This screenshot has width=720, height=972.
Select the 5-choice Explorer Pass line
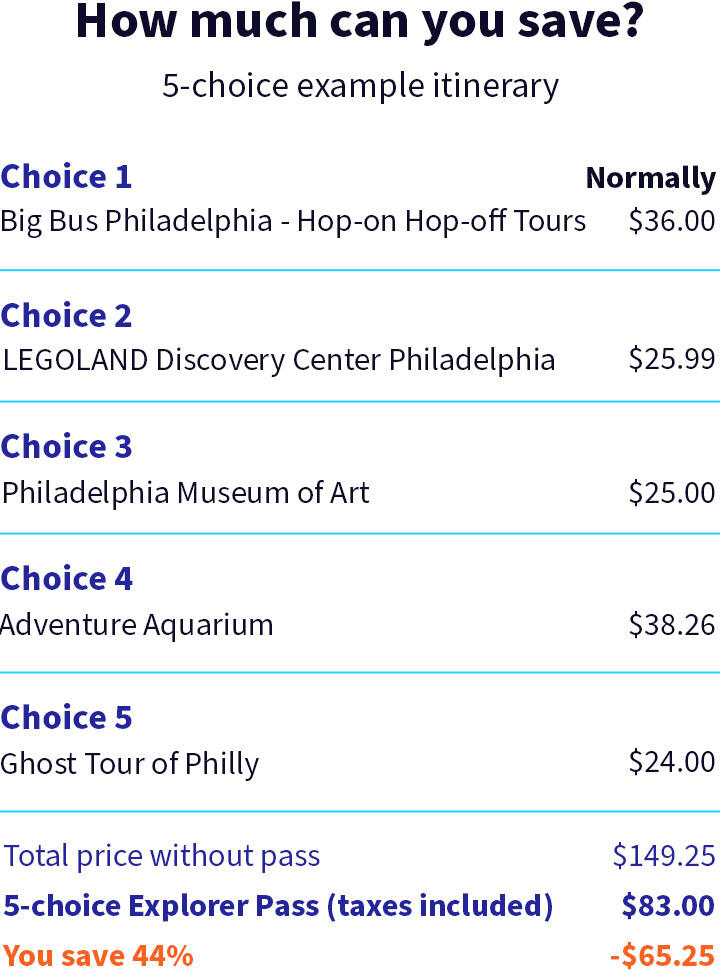point(360,906)
